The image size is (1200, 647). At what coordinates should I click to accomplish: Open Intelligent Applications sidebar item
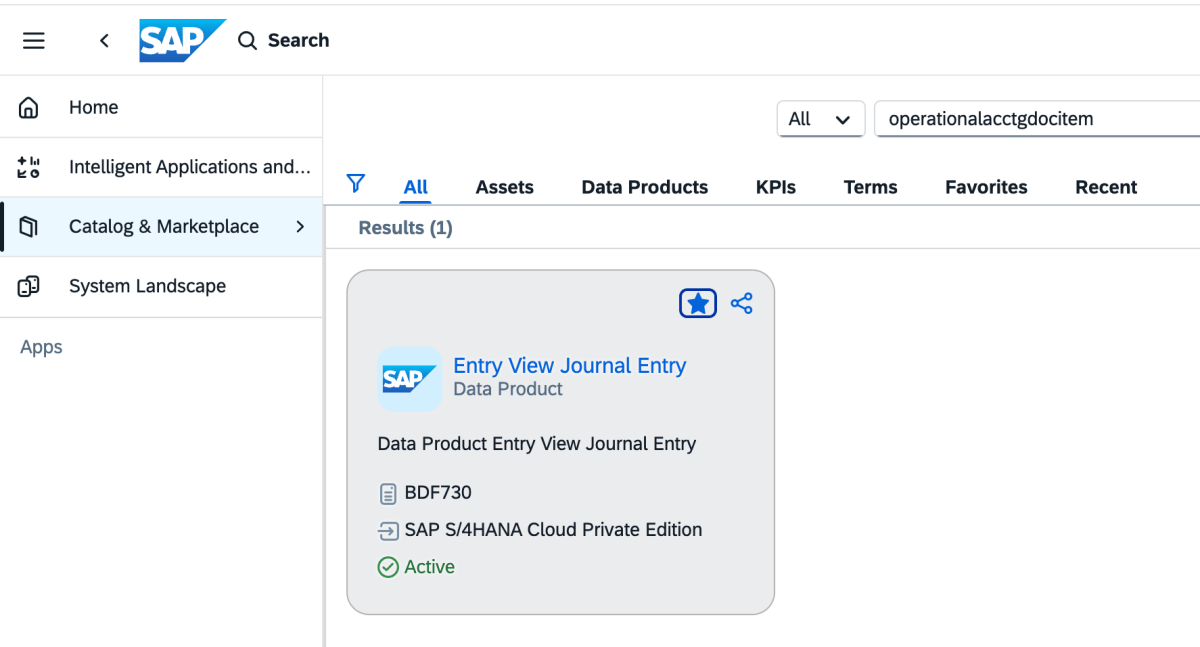[189, 167]
